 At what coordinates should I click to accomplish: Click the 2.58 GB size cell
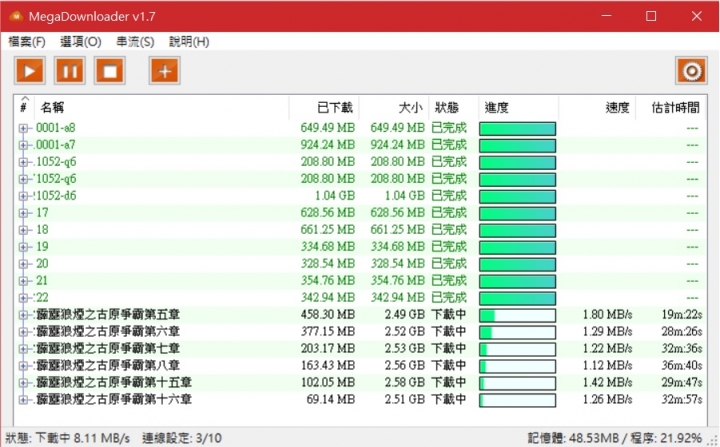pos(405,383)
